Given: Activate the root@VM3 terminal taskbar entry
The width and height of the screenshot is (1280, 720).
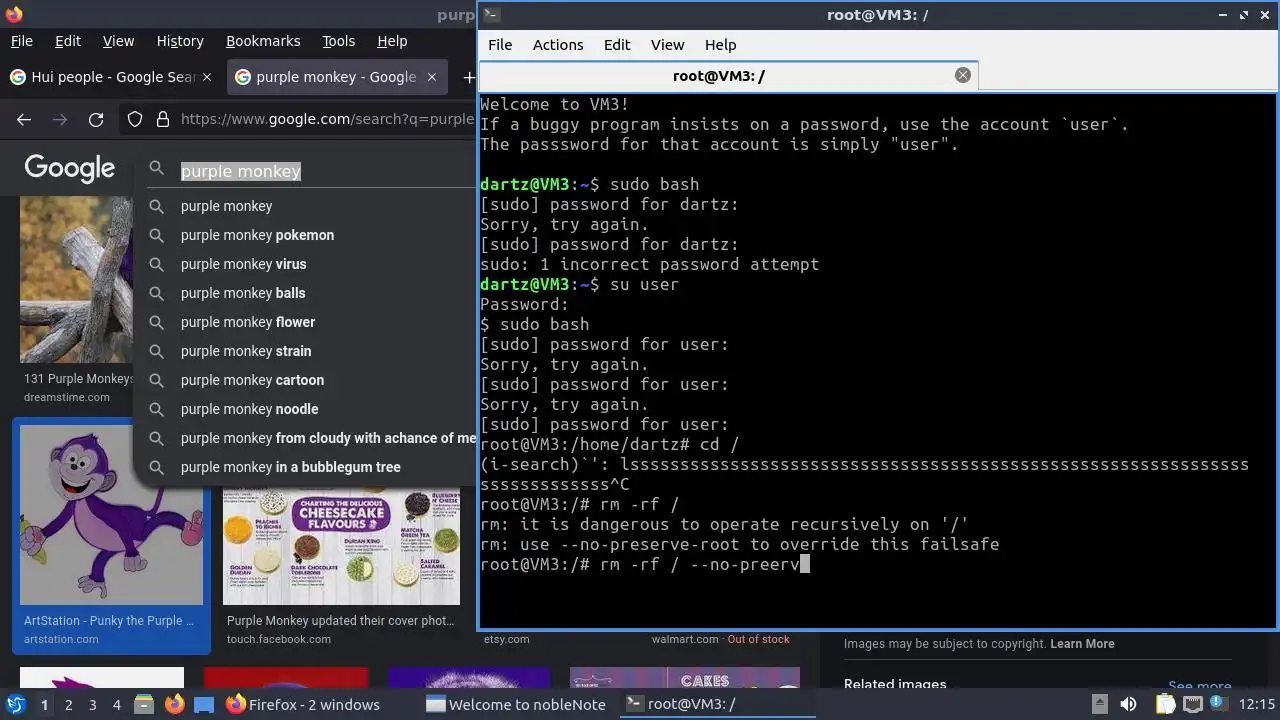Looking at the screenshot, I should [716, 704].
